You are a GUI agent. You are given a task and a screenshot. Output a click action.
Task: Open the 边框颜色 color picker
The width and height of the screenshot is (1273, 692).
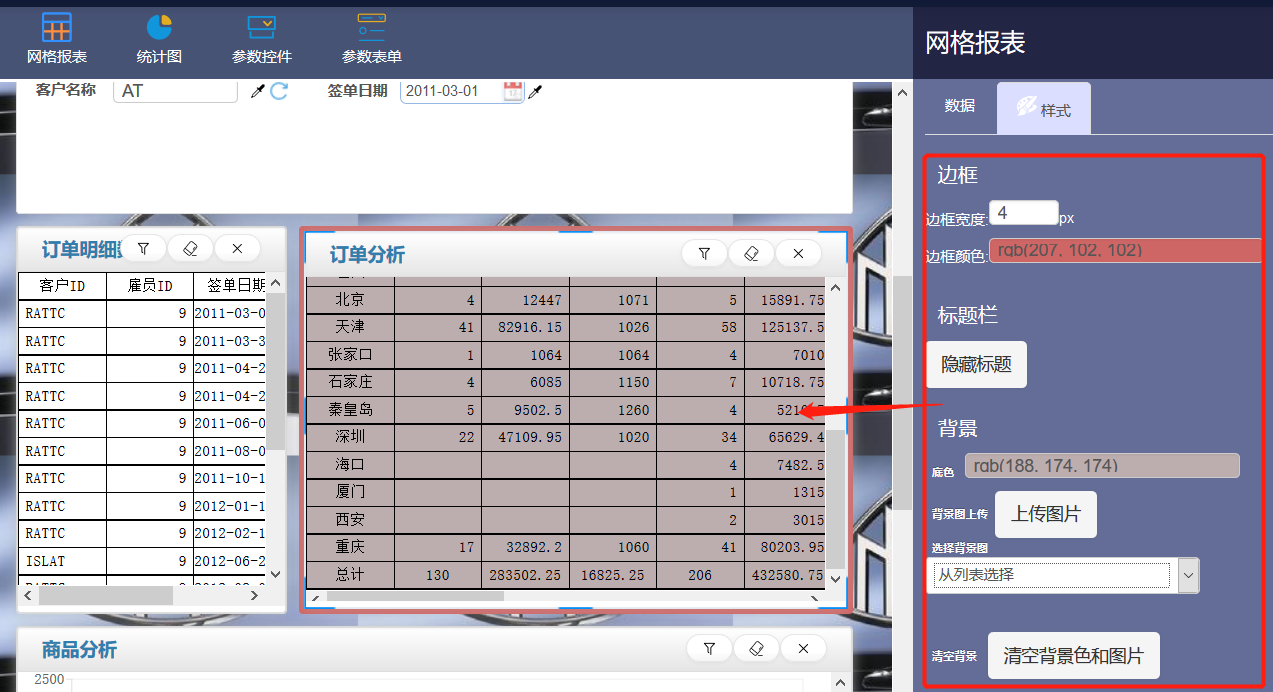tap(1126, 250)
